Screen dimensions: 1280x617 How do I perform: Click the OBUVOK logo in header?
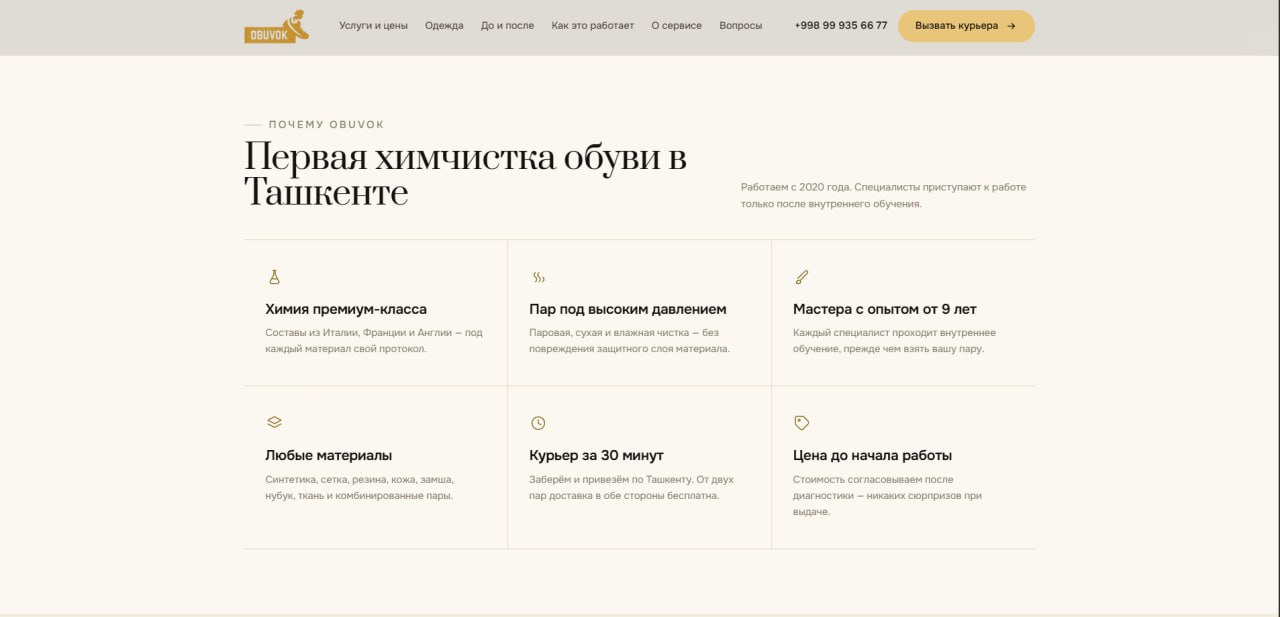[x=277, y=26]
